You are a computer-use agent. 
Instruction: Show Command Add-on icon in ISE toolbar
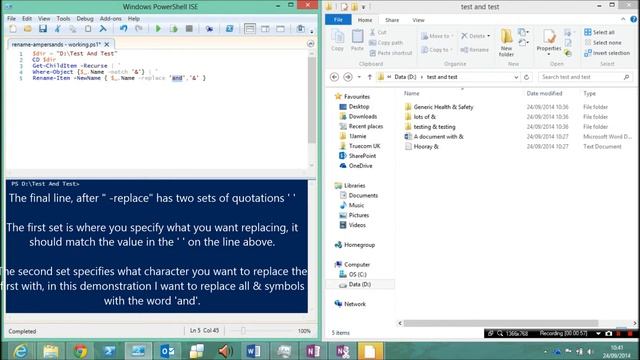[x=301, y=29]
